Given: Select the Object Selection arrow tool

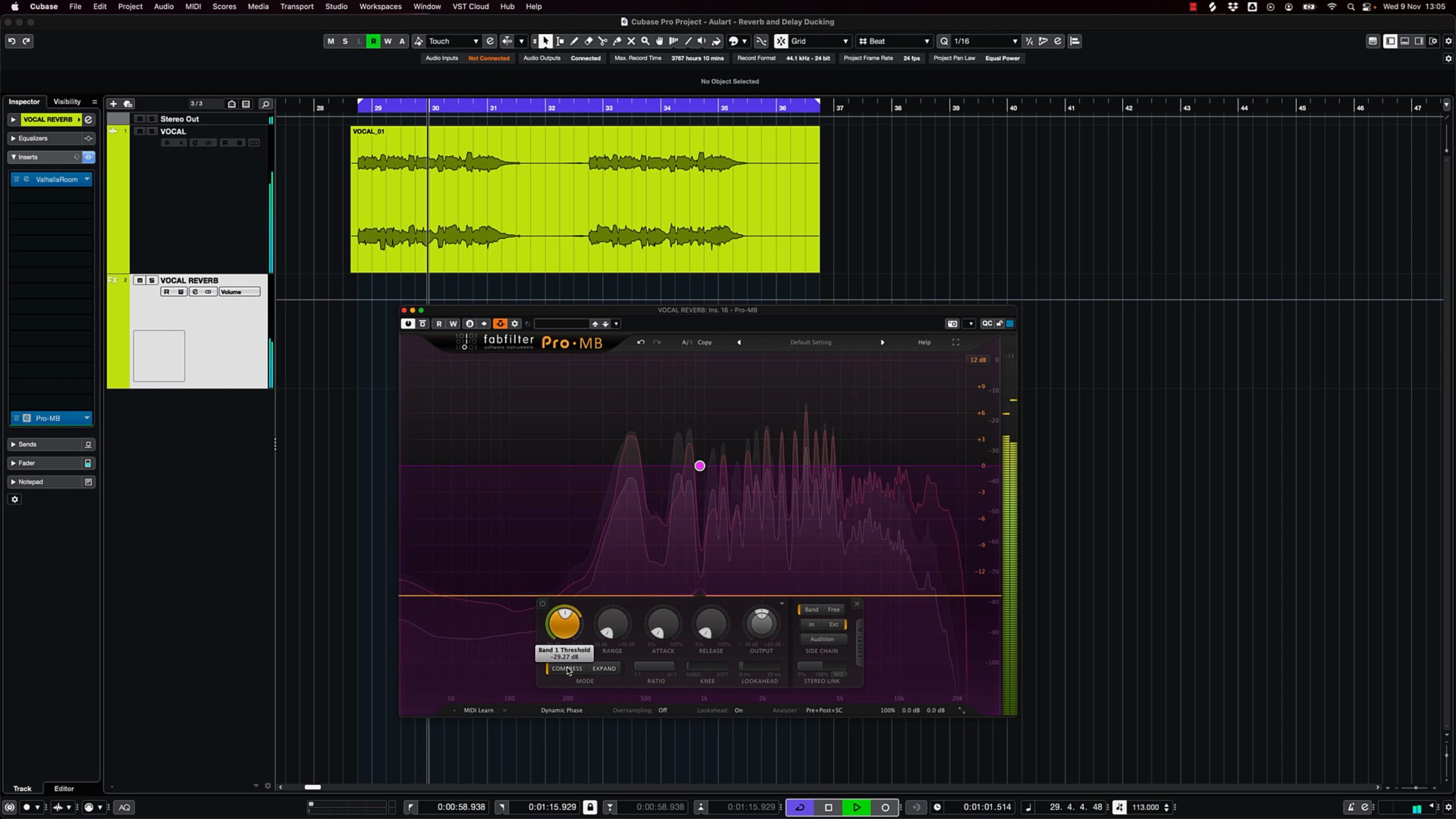Looking at the screenshot, I should (x=545, y=41).
